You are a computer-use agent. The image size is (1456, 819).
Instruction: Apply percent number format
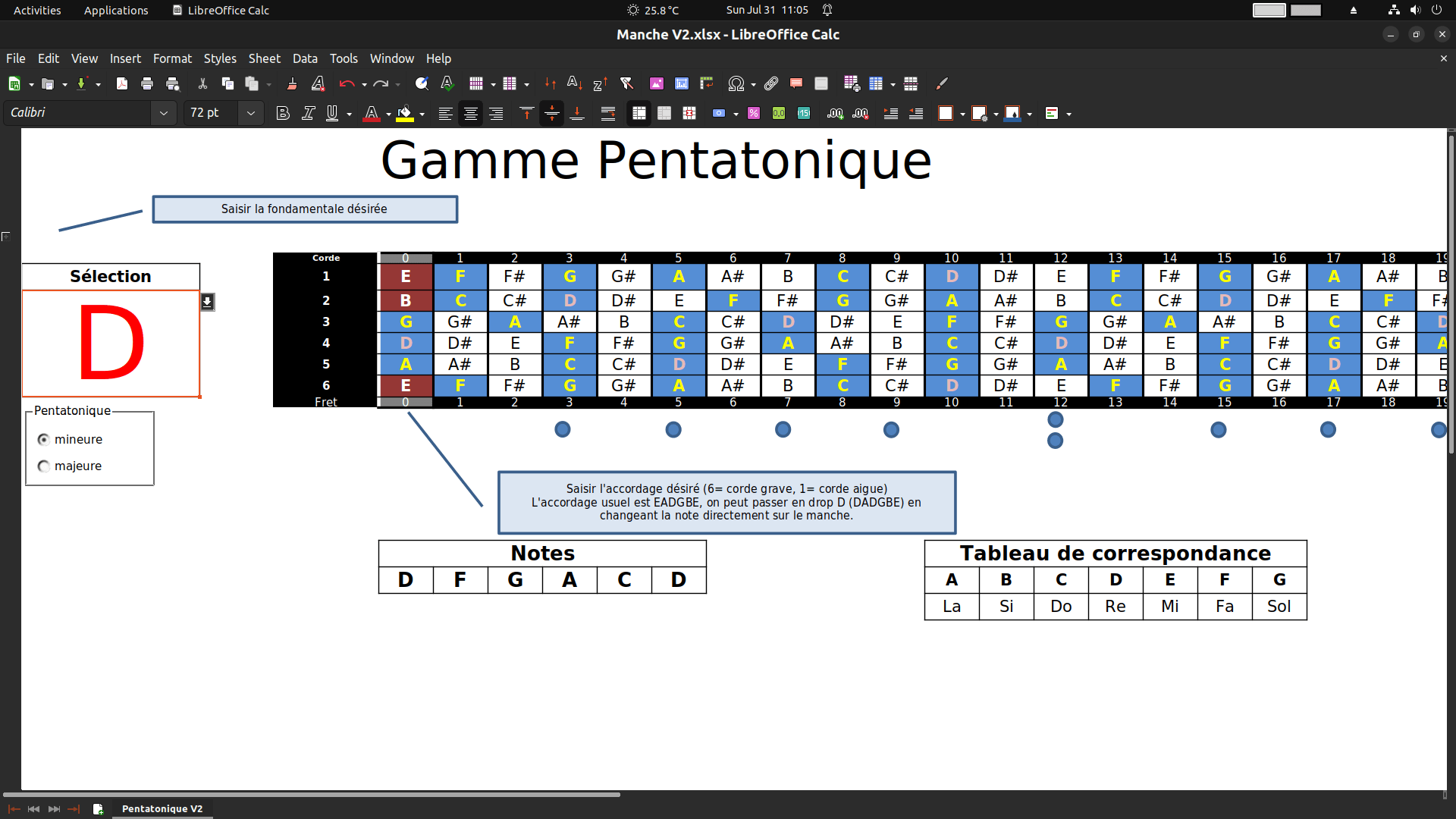(x=753, y=114)
